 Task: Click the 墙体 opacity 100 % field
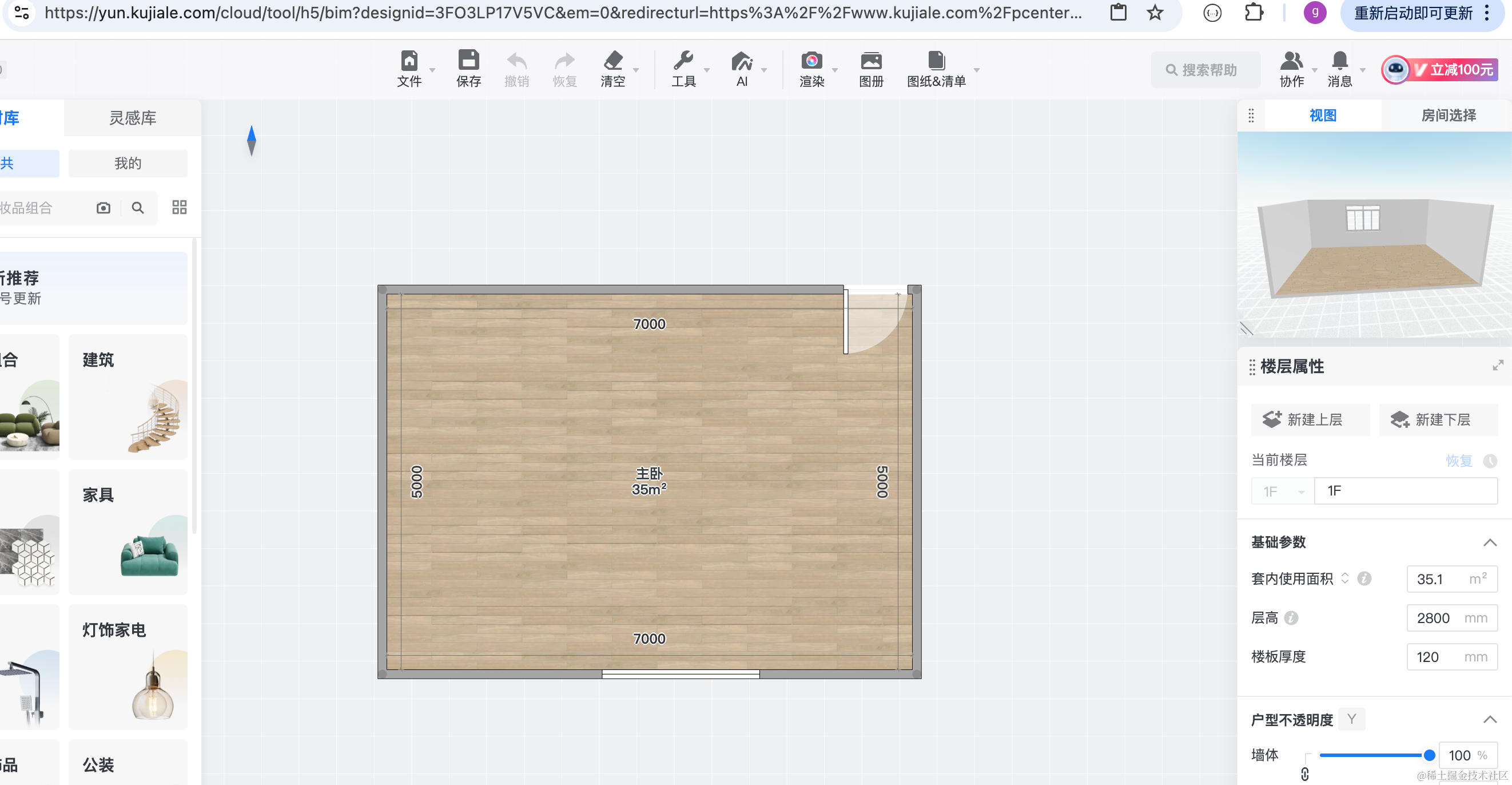[1468, 755]
